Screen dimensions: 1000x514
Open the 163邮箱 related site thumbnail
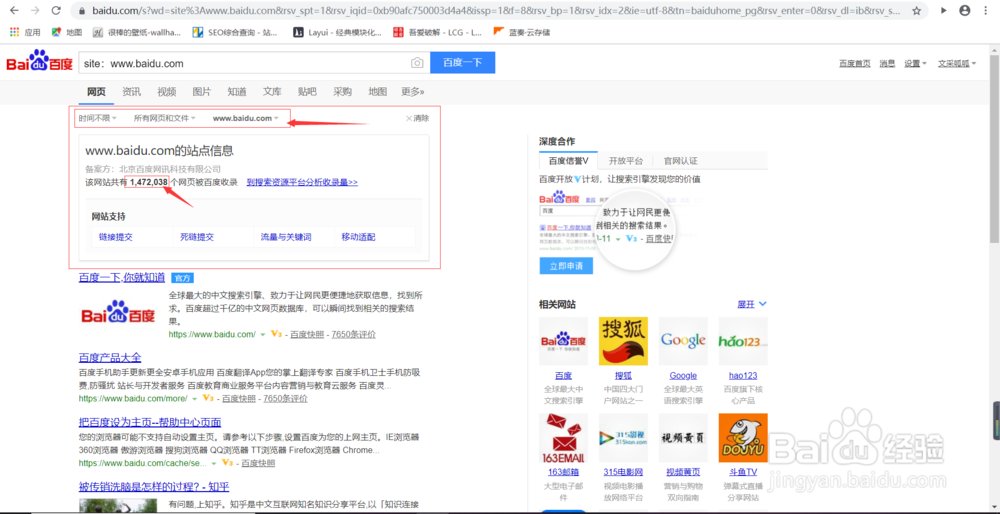tap(563, 437)
